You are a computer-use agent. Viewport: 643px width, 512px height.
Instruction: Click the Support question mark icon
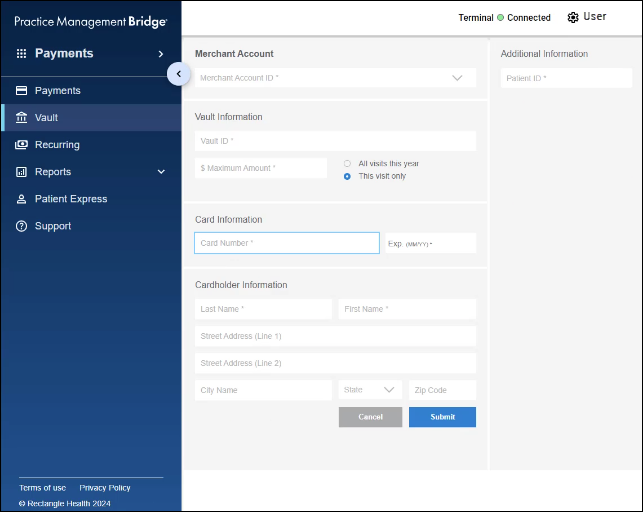(21, 226)
